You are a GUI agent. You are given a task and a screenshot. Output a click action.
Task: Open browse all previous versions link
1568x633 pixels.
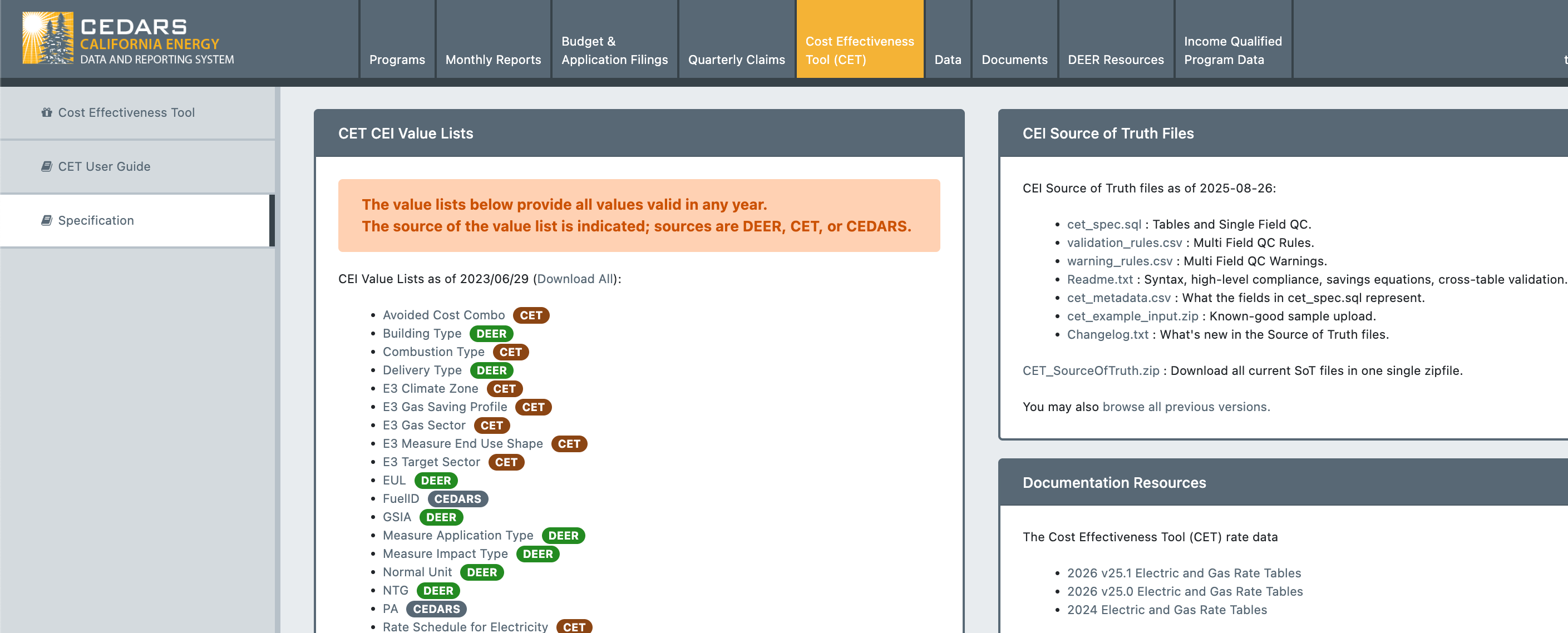[x=1185, y=407]
